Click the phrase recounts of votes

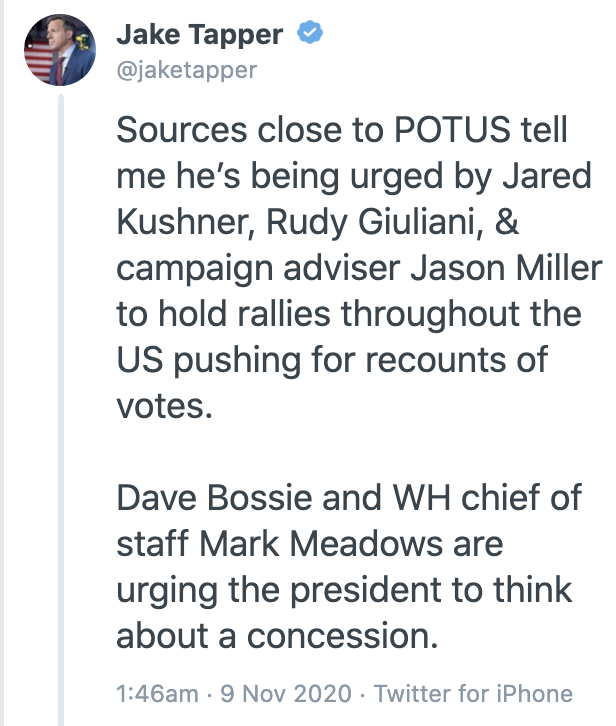point(332,383)
